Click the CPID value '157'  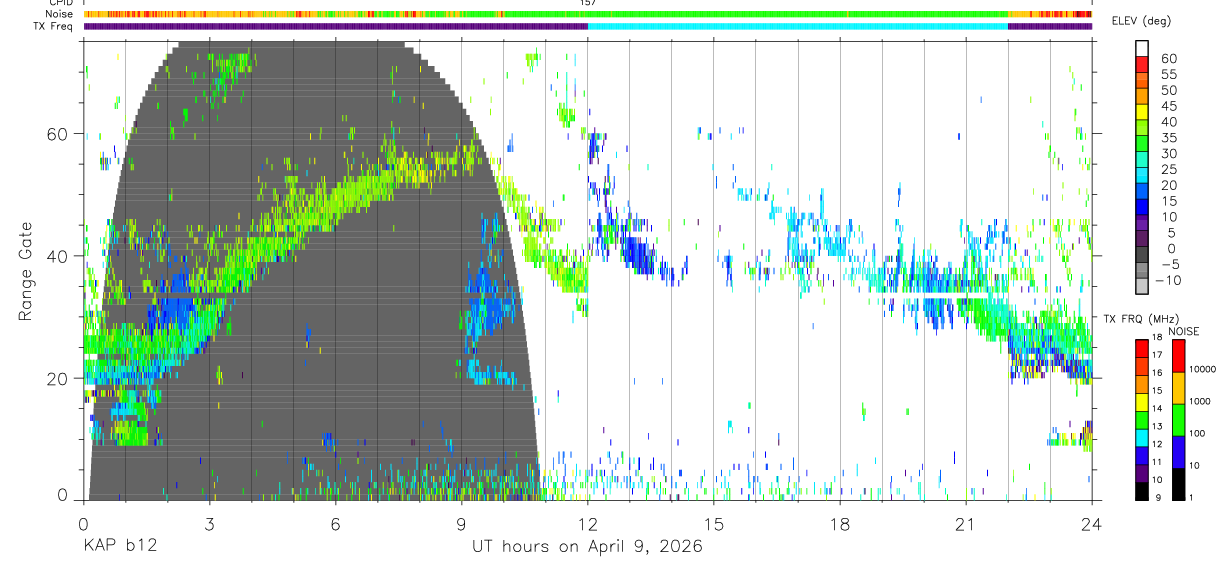(588, 3)
